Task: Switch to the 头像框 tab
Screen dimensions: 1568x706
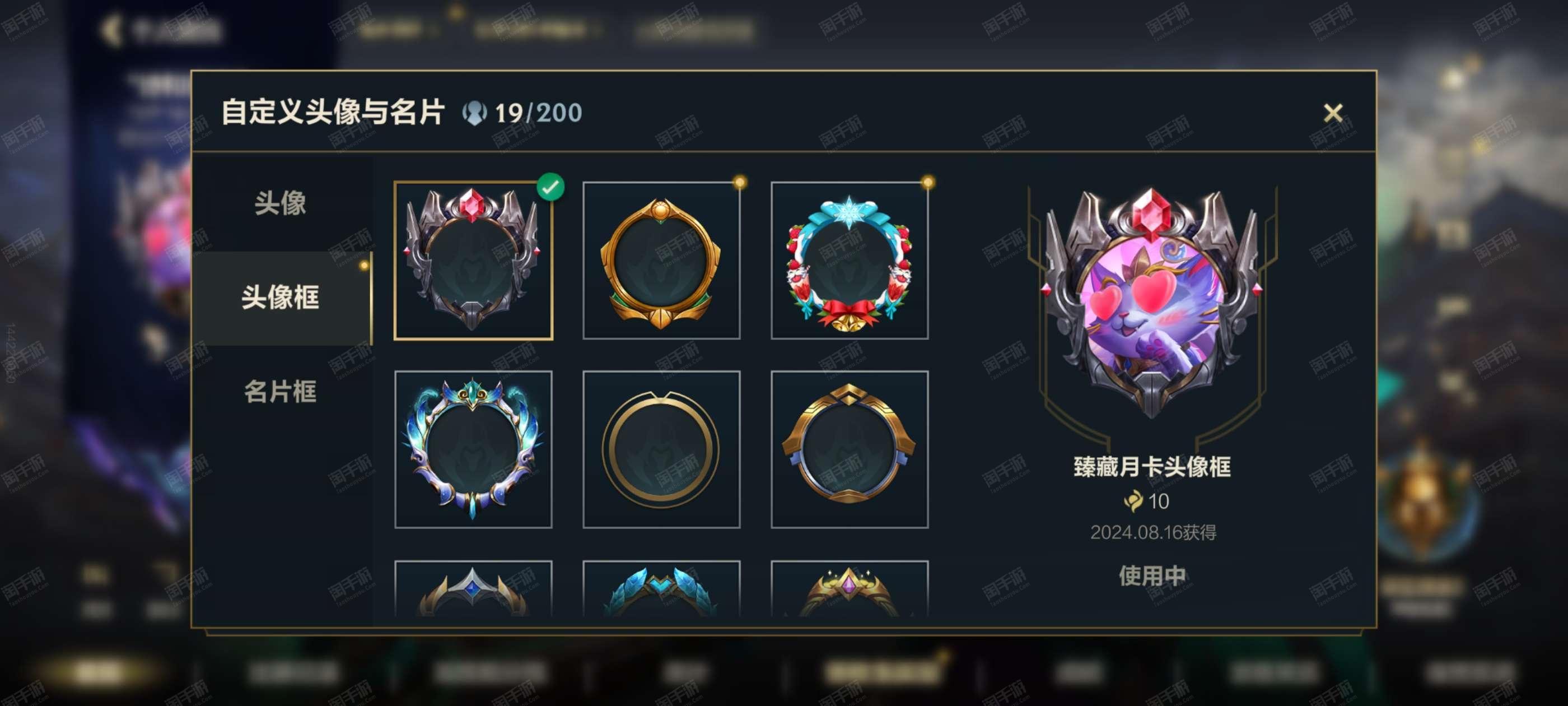Action: coord(280,298)
